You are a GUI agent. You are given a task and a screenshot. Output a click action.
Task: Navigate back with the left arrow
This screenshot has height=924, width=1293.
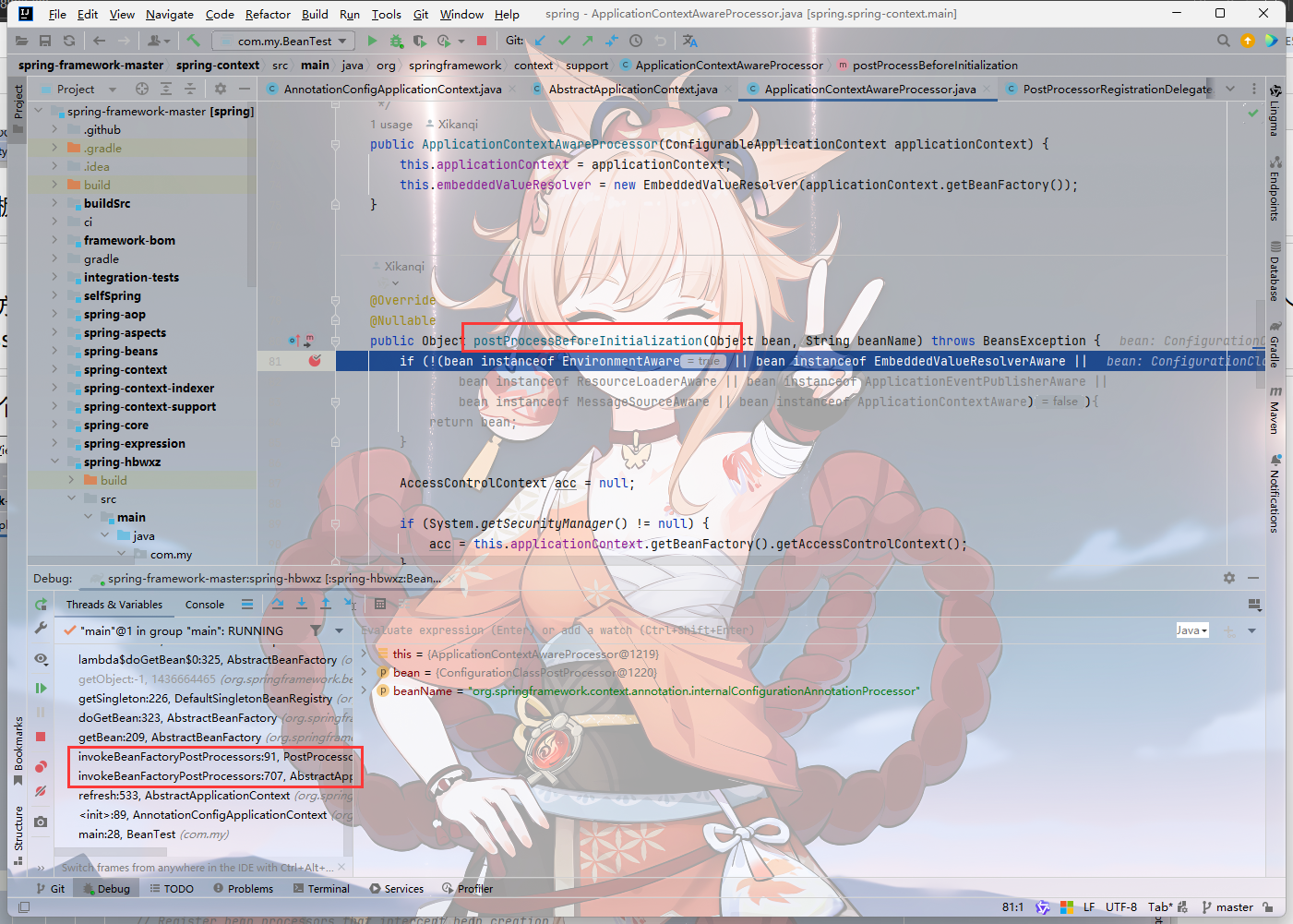click(x=99, y=41)
